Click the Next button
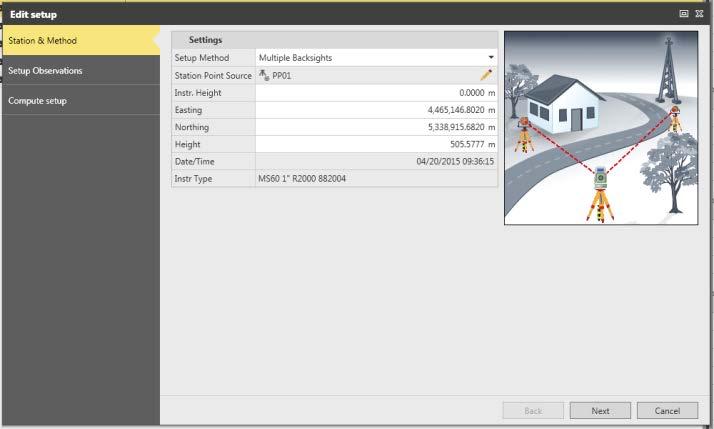Screen dimensions: 714x429 [600, 411]
